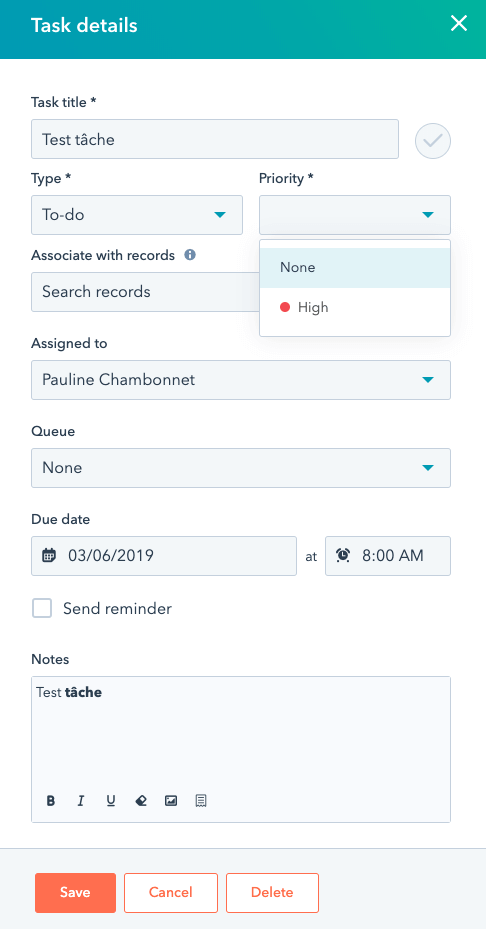Enable the Send reminder checkbox
This screenshot has width=486, height=929.
(x=42, y=608)
